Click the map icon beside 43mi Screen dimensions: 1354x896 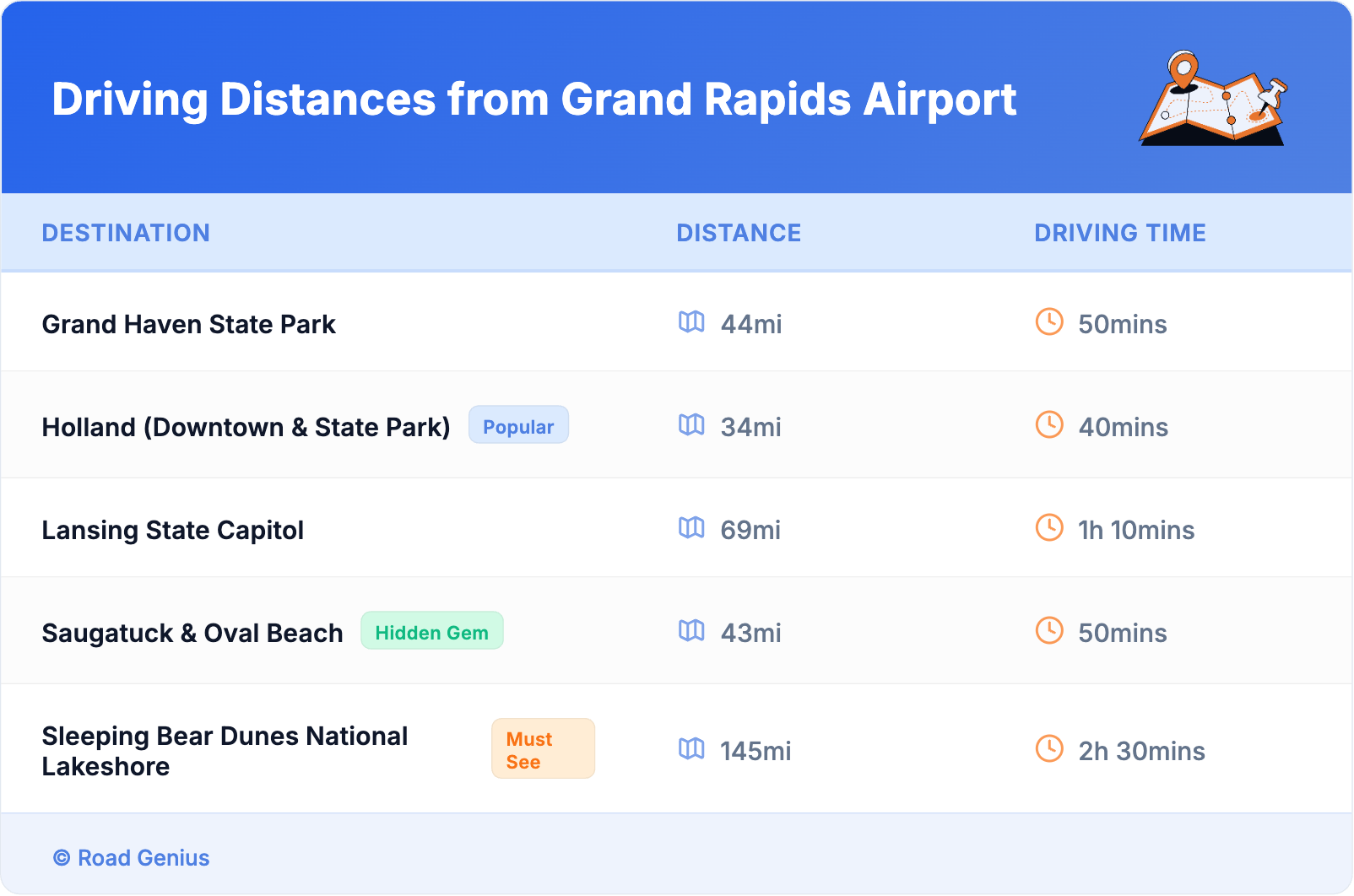coord(691,631)
